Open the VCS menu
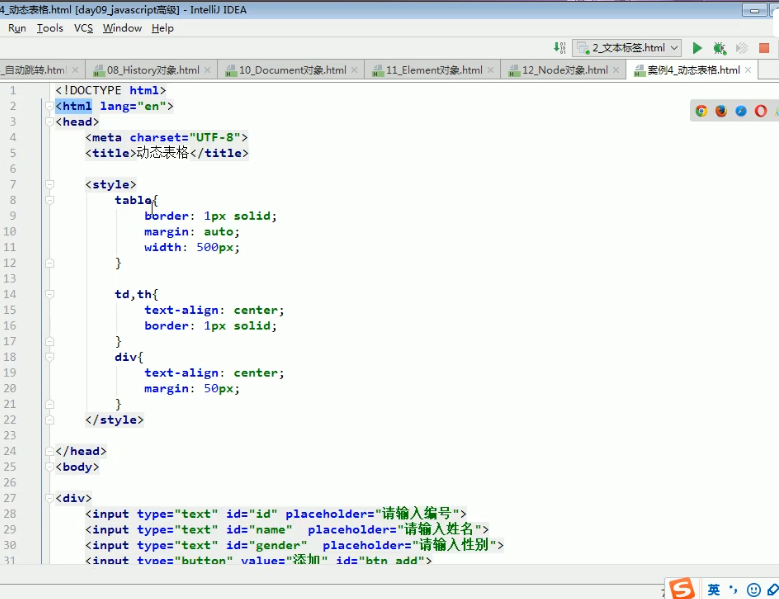Image resolution: width=779 pixels, height=599 pixels. [83, 28]
